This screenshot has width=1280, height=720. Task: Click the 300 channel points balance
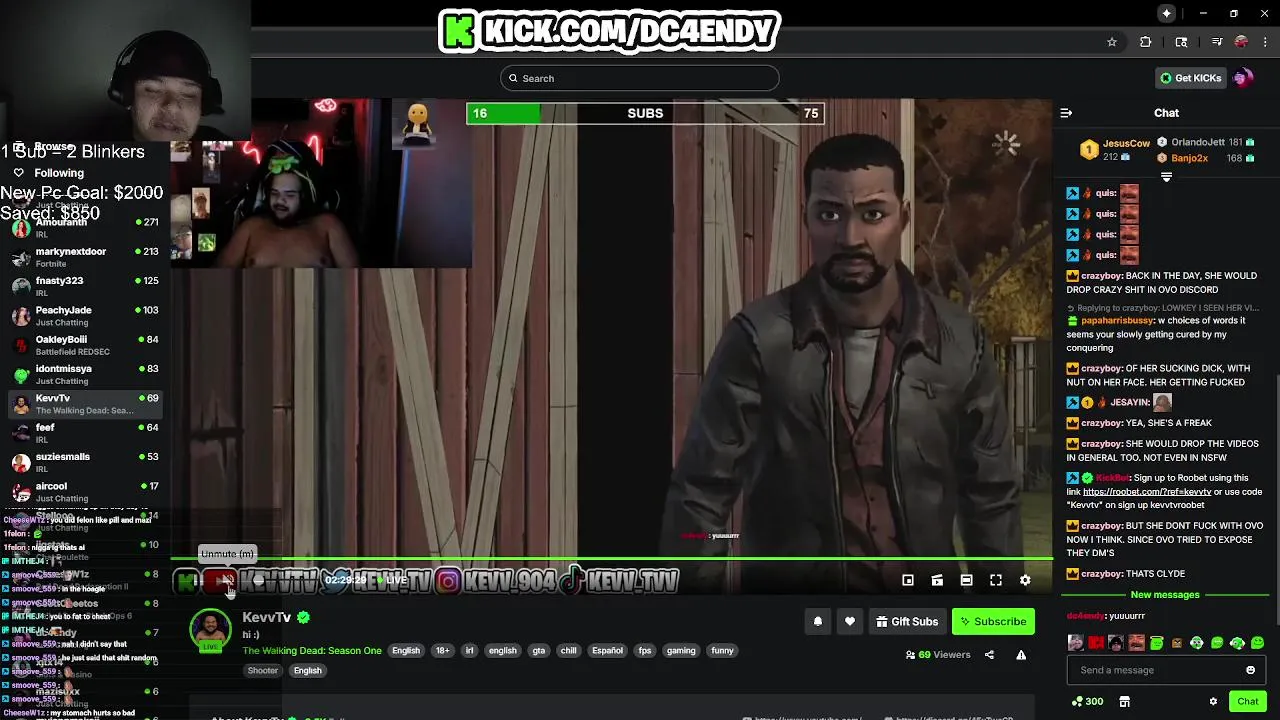pyautogui.click(x=1087, y=702)
